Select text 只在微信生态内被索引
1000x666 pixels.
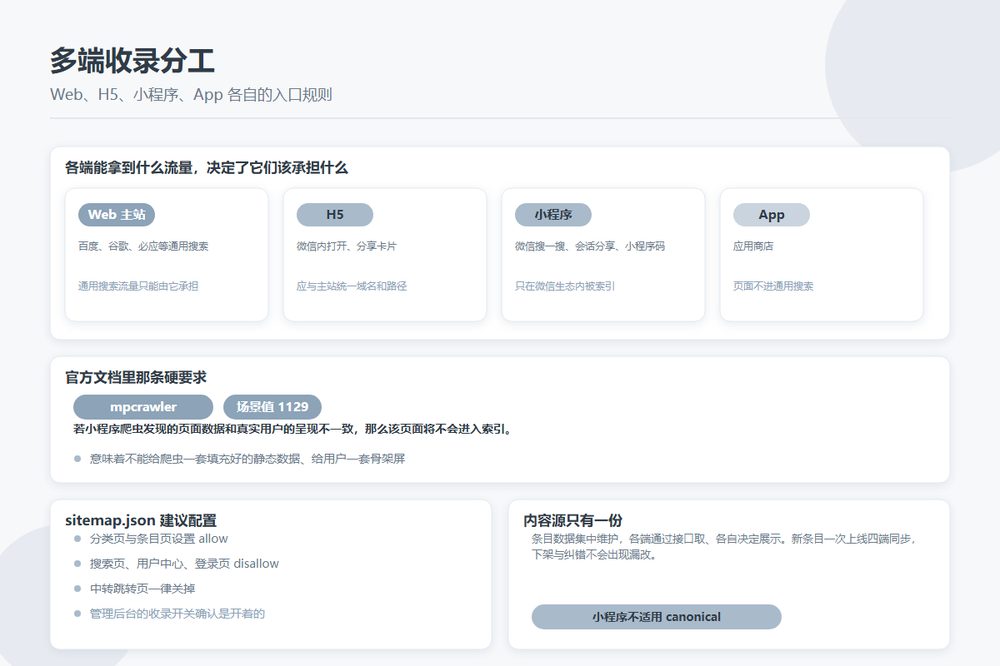(565, 286)
